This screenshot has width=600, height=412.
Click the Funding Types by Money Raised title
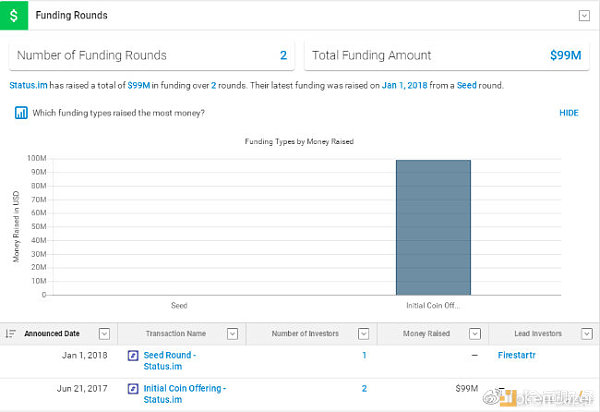click(299, 142)
